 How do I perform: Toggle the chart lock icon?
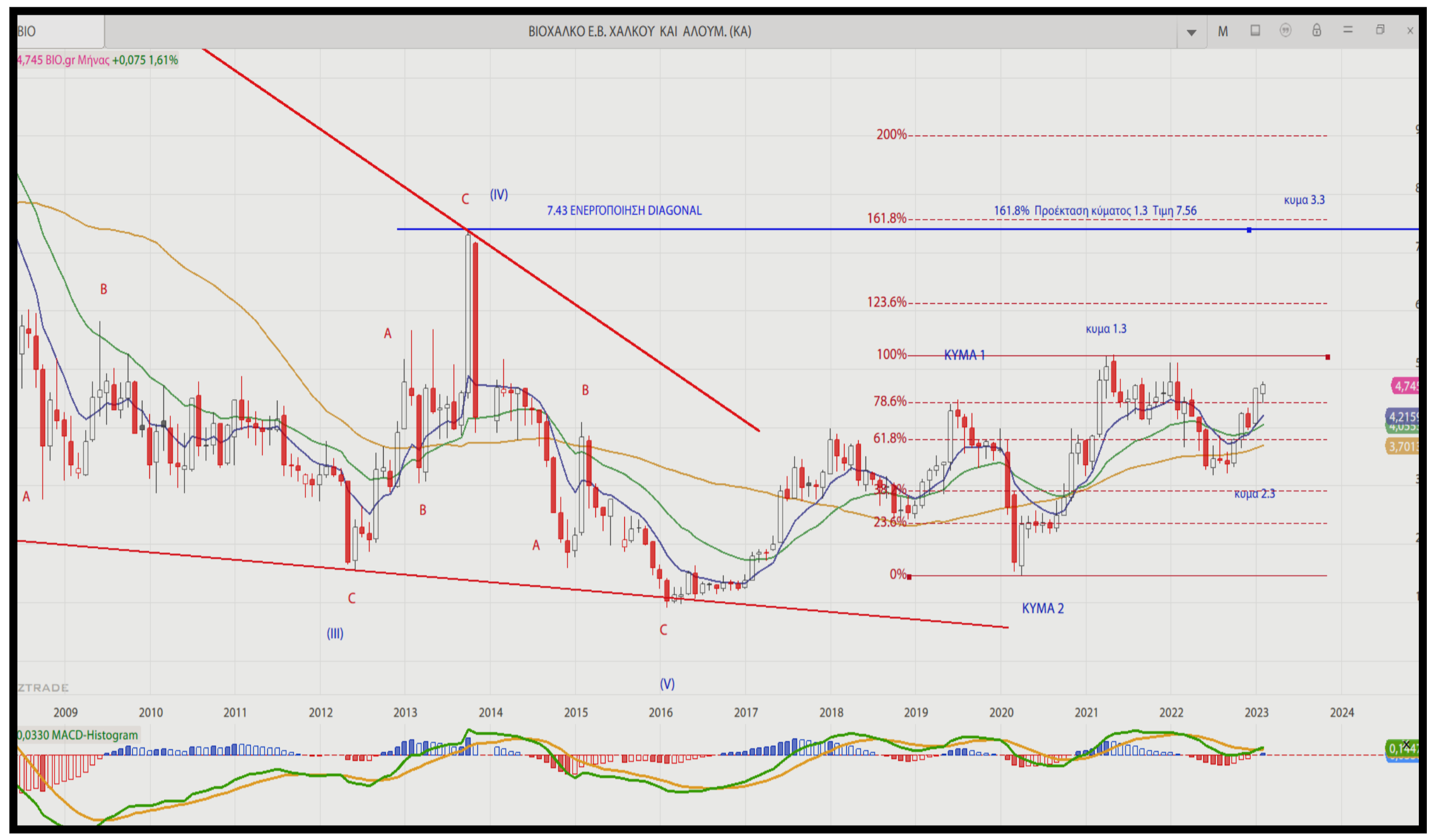(x=1317, y=30)
